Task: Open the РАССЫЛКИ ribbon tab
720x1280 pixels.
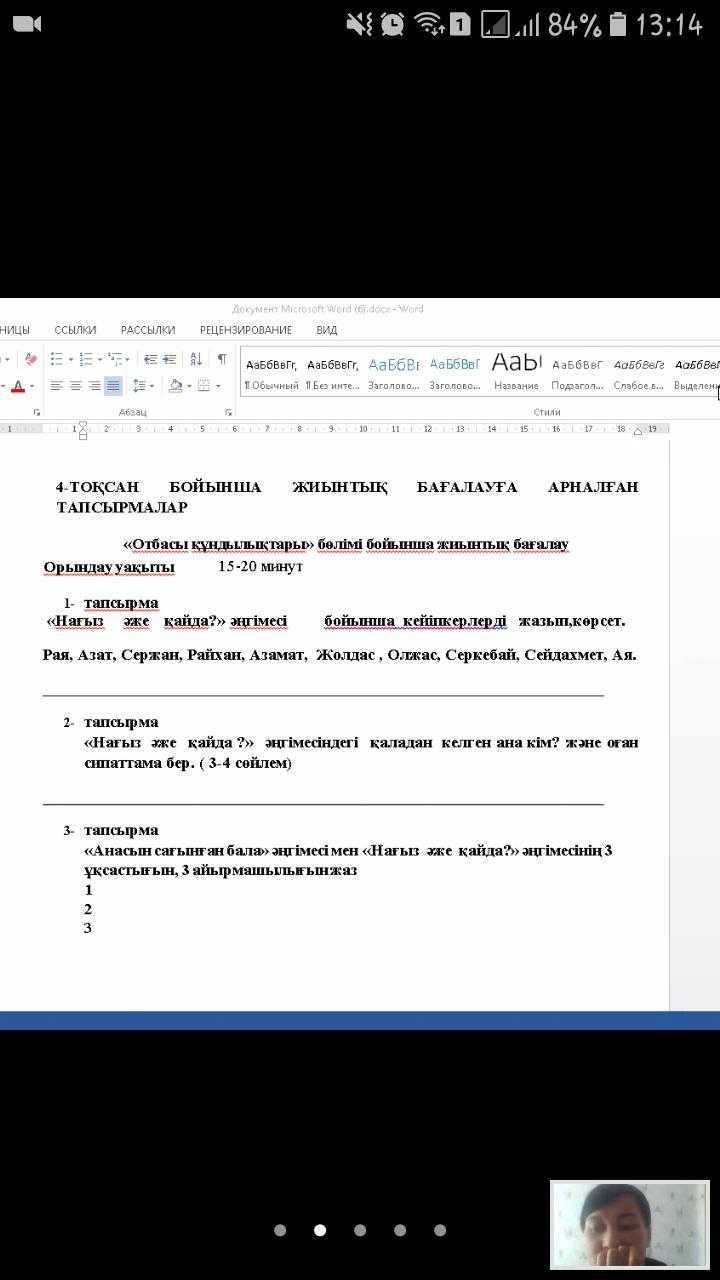Action: [x=148, y=330]
